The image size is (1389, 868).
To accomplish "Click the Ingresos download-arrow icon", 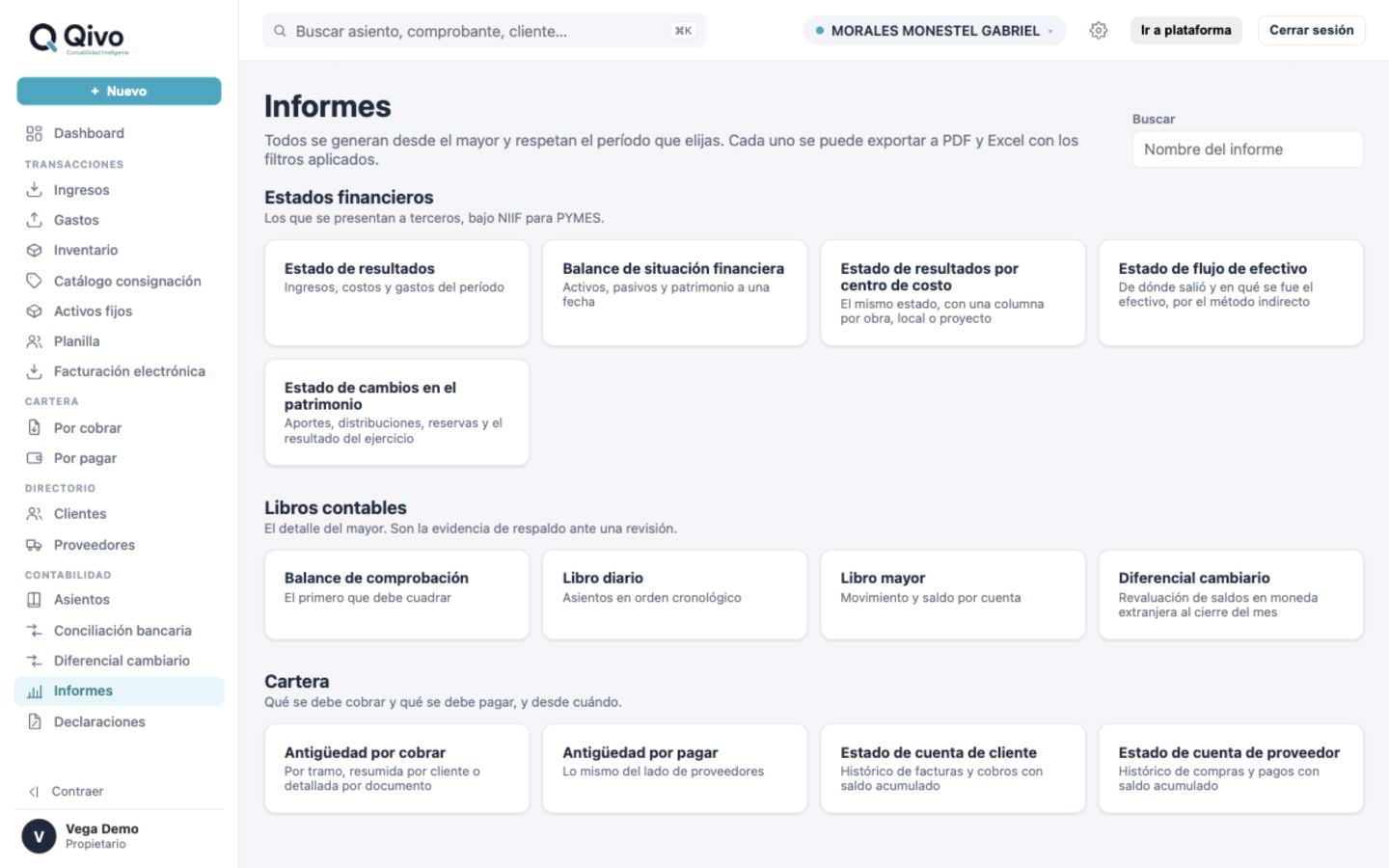I will (34, 190).
